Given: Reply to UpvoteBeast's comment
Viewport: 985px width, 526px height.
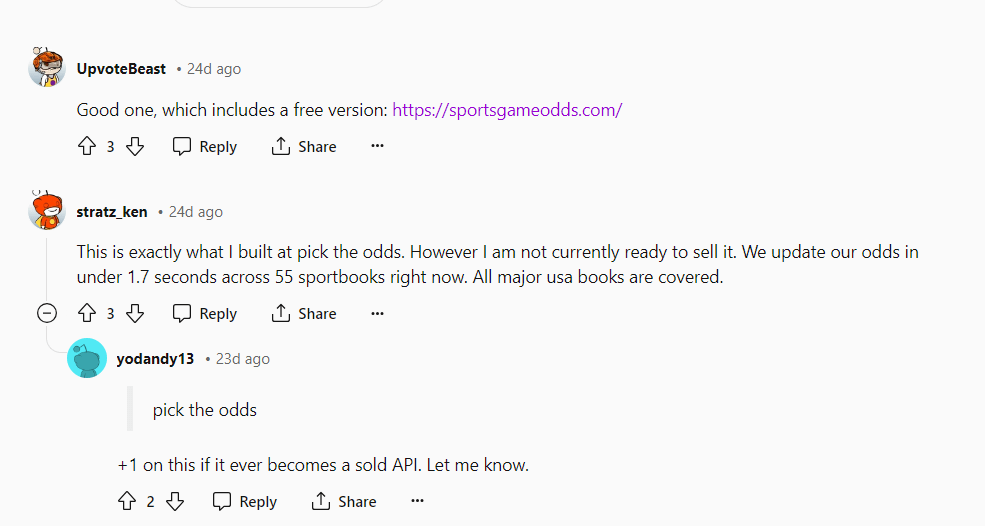Looking at the screenshot, I should 205,147.
